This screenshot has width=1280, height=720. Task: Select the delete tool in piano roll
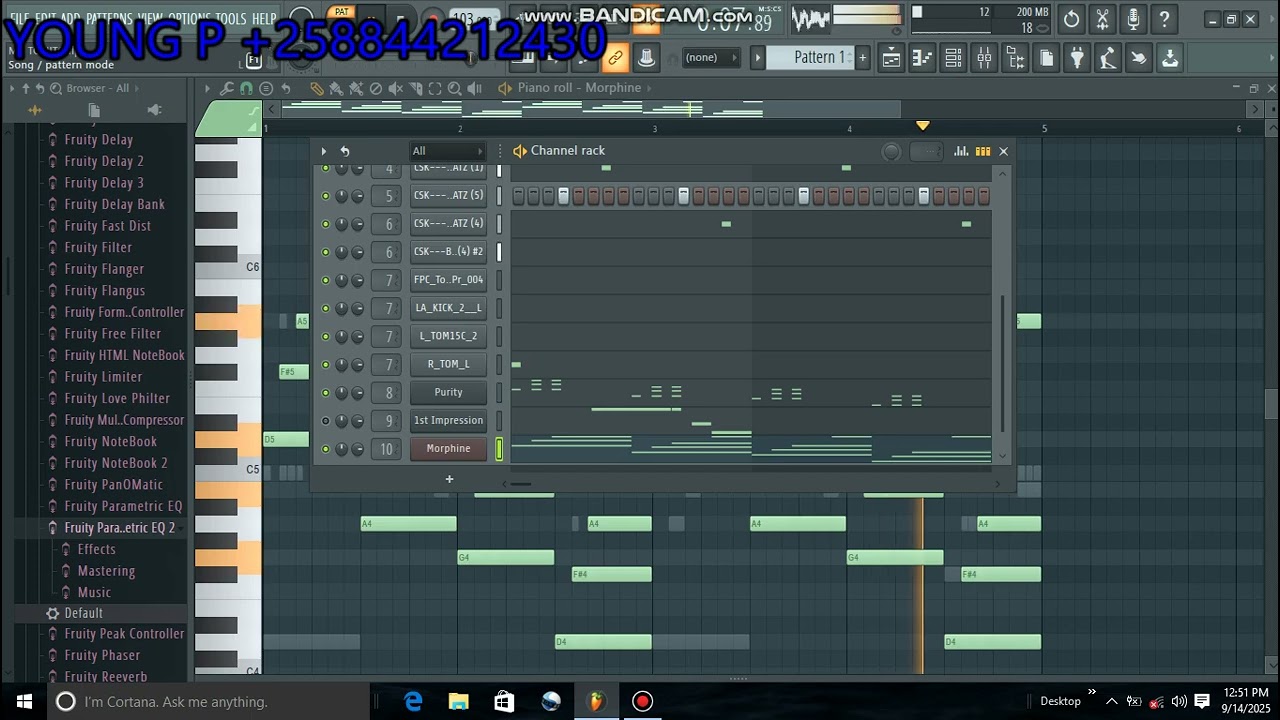375,88
